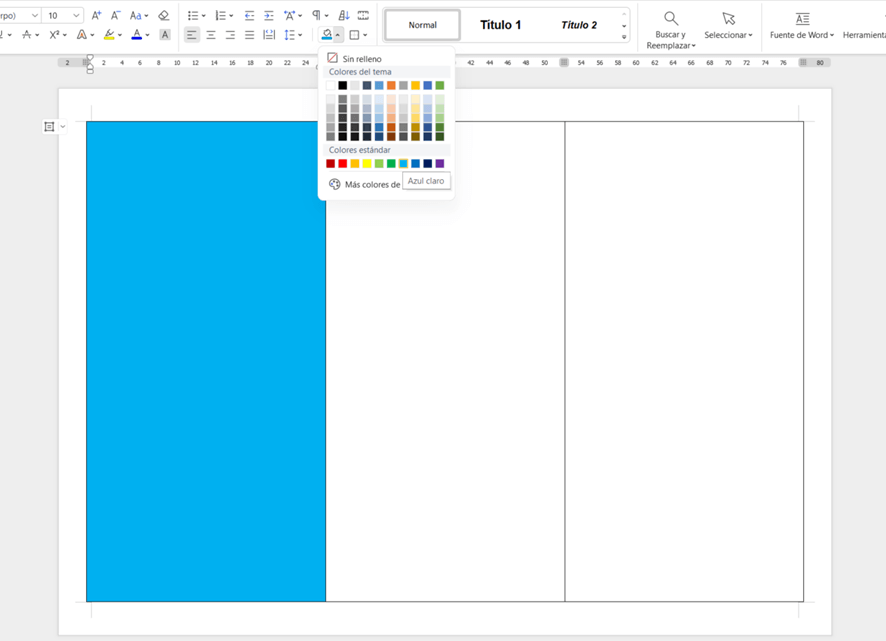Click the increase font size icon
The image size is (886, 641).
click(97, 15)
